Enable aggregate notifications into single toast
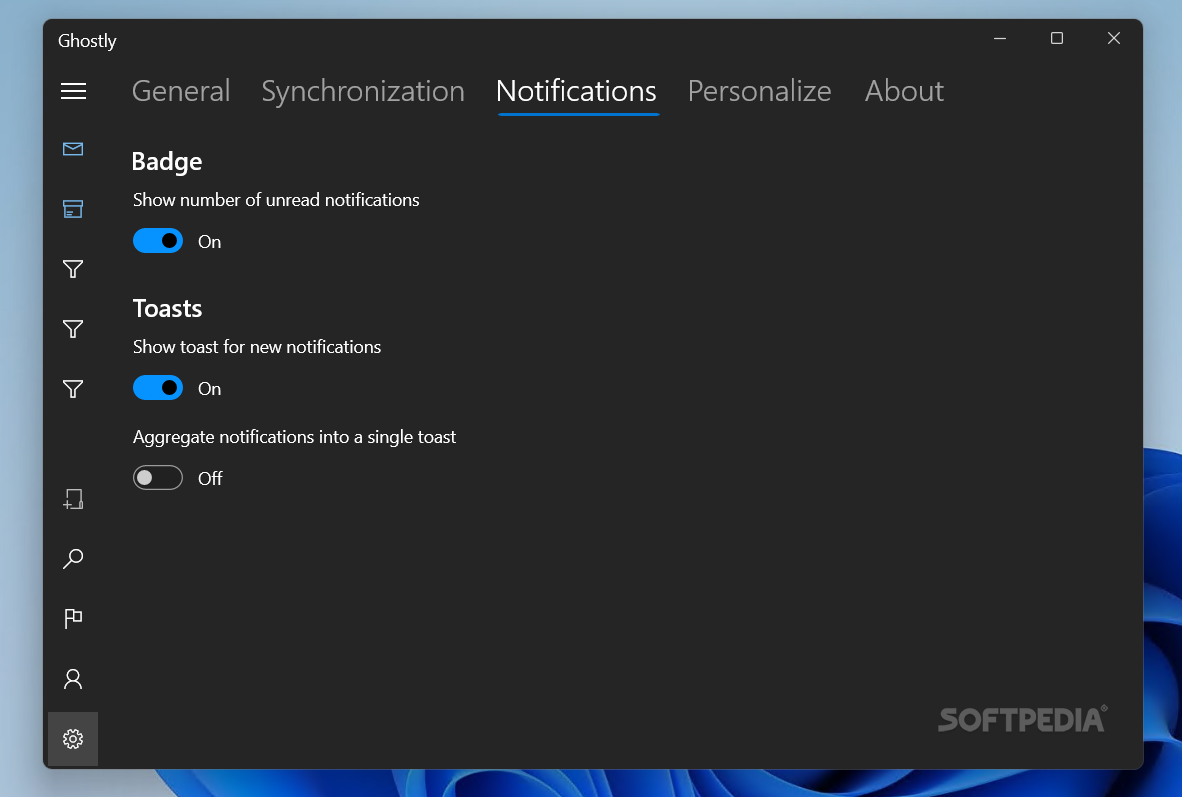This screenshot has width=1182, height=797. point(158,477)
